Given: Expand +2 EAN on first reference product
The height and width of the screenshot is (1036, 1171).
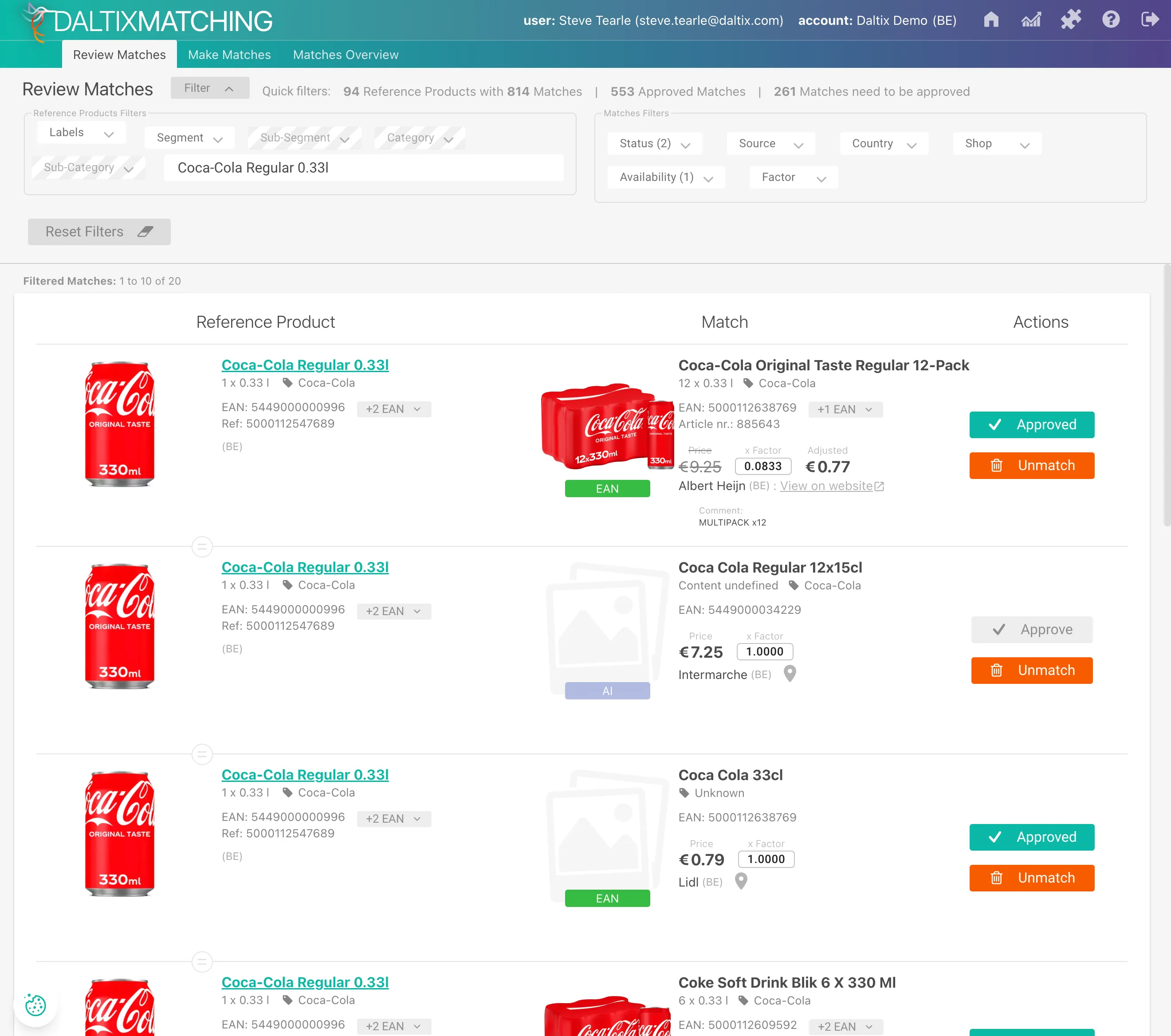Looking at the screenshot, I should pyautogui.click(x=393, y=409).
